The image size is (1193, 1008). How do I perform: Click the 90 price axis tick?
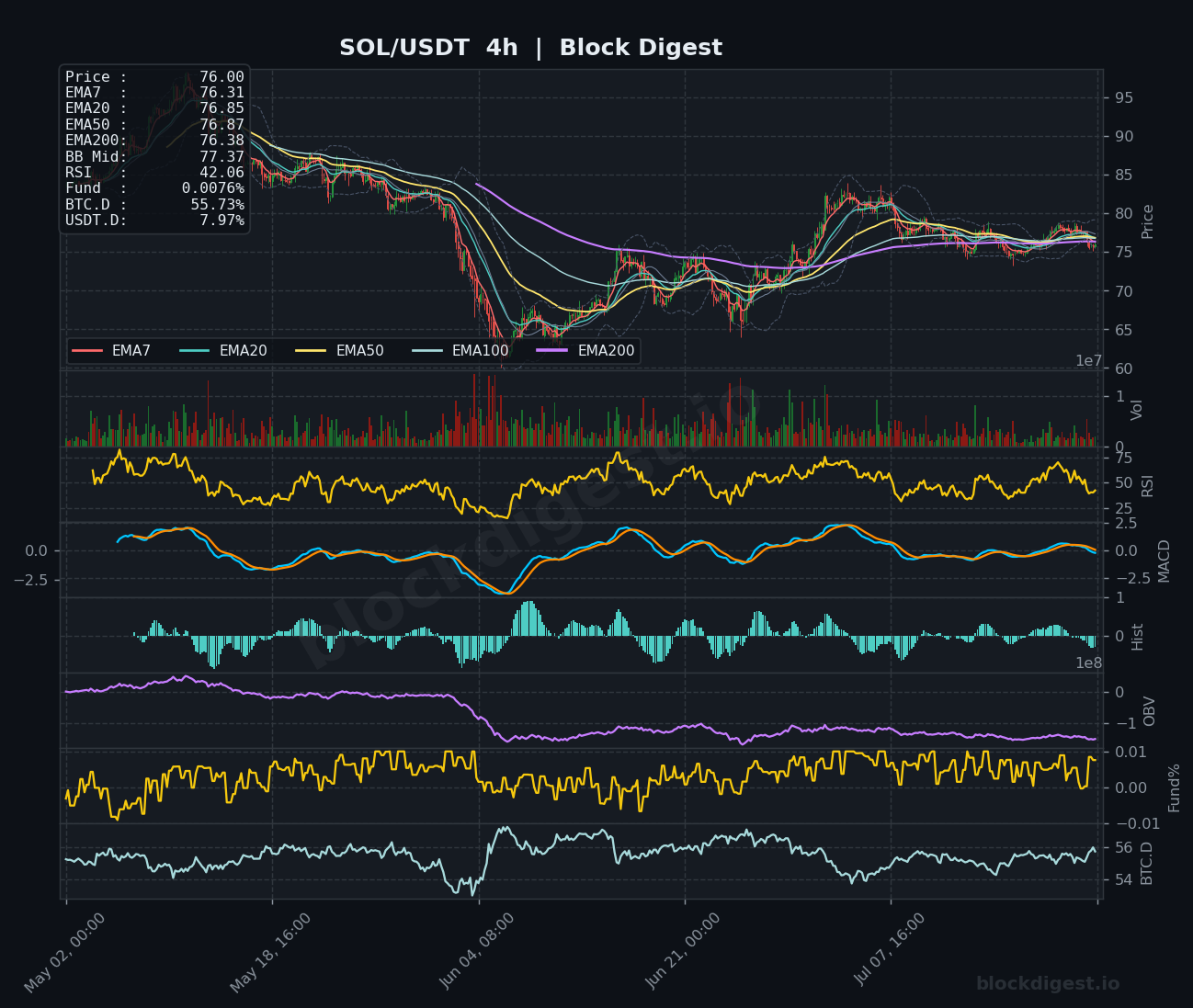point(1124,137)
